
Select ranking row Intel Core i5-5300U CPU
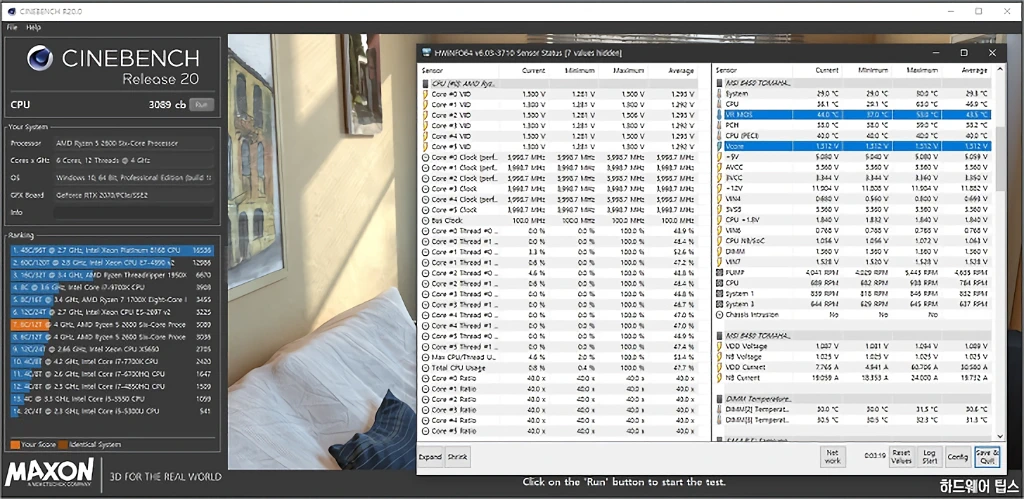click(x=112, y=411)
